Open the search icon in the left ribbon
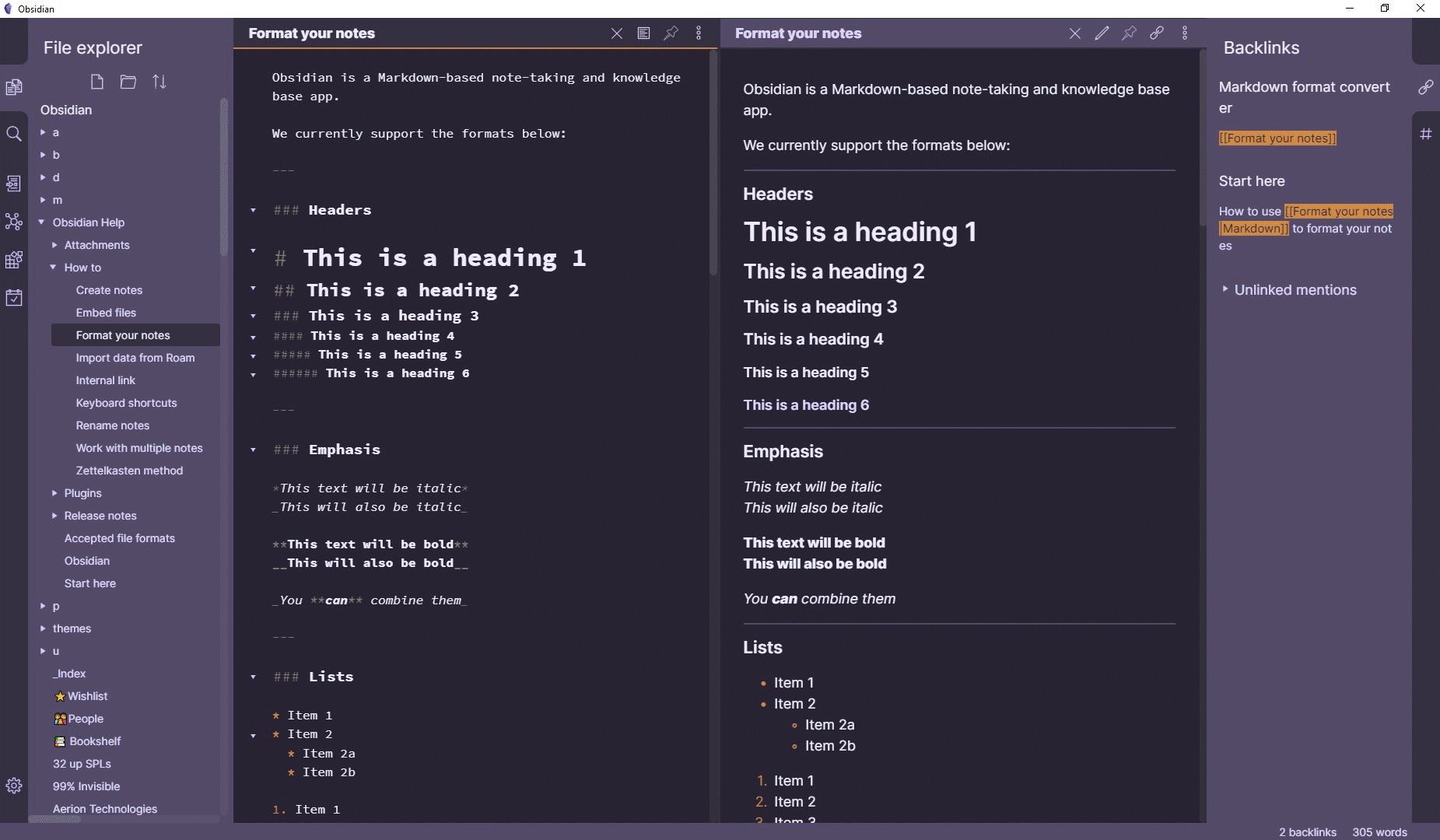This screenshot has width=1440, height=840. (14, 134)
